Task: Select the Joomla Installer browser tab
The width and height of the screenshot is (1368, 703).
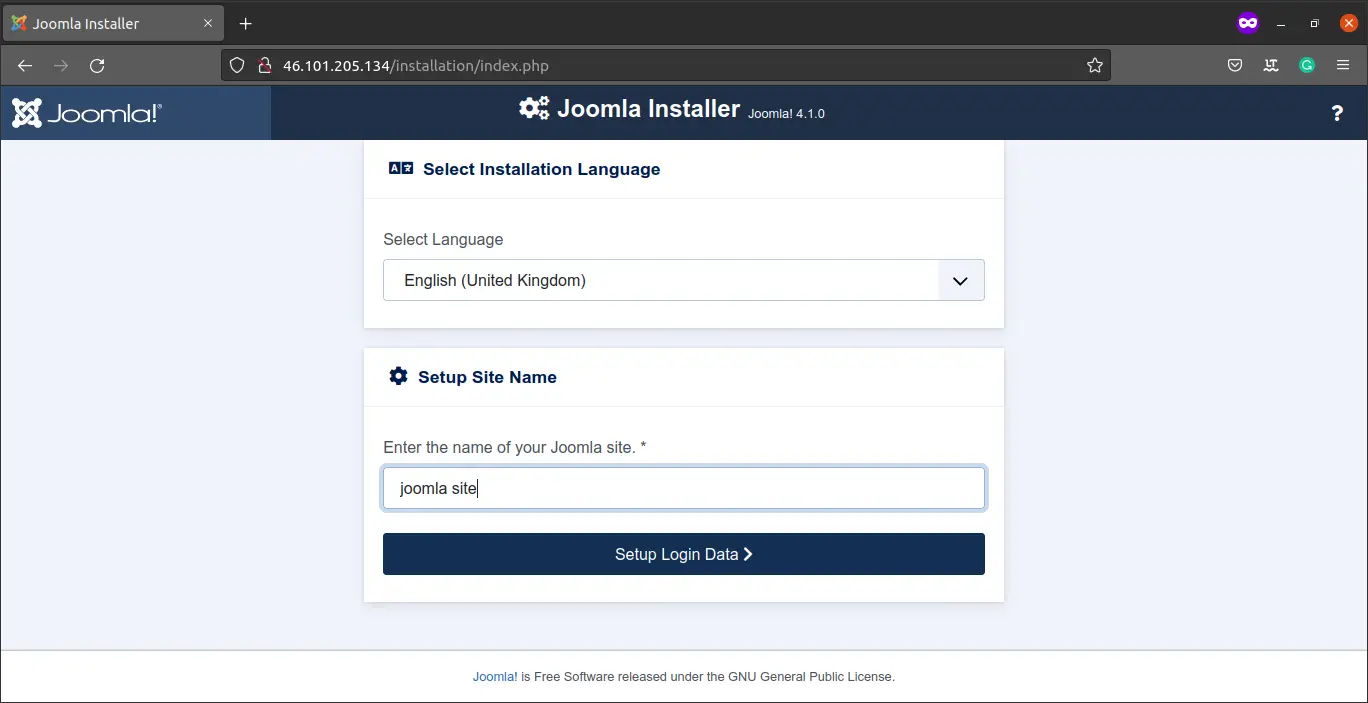Action: tap(115, 23)
